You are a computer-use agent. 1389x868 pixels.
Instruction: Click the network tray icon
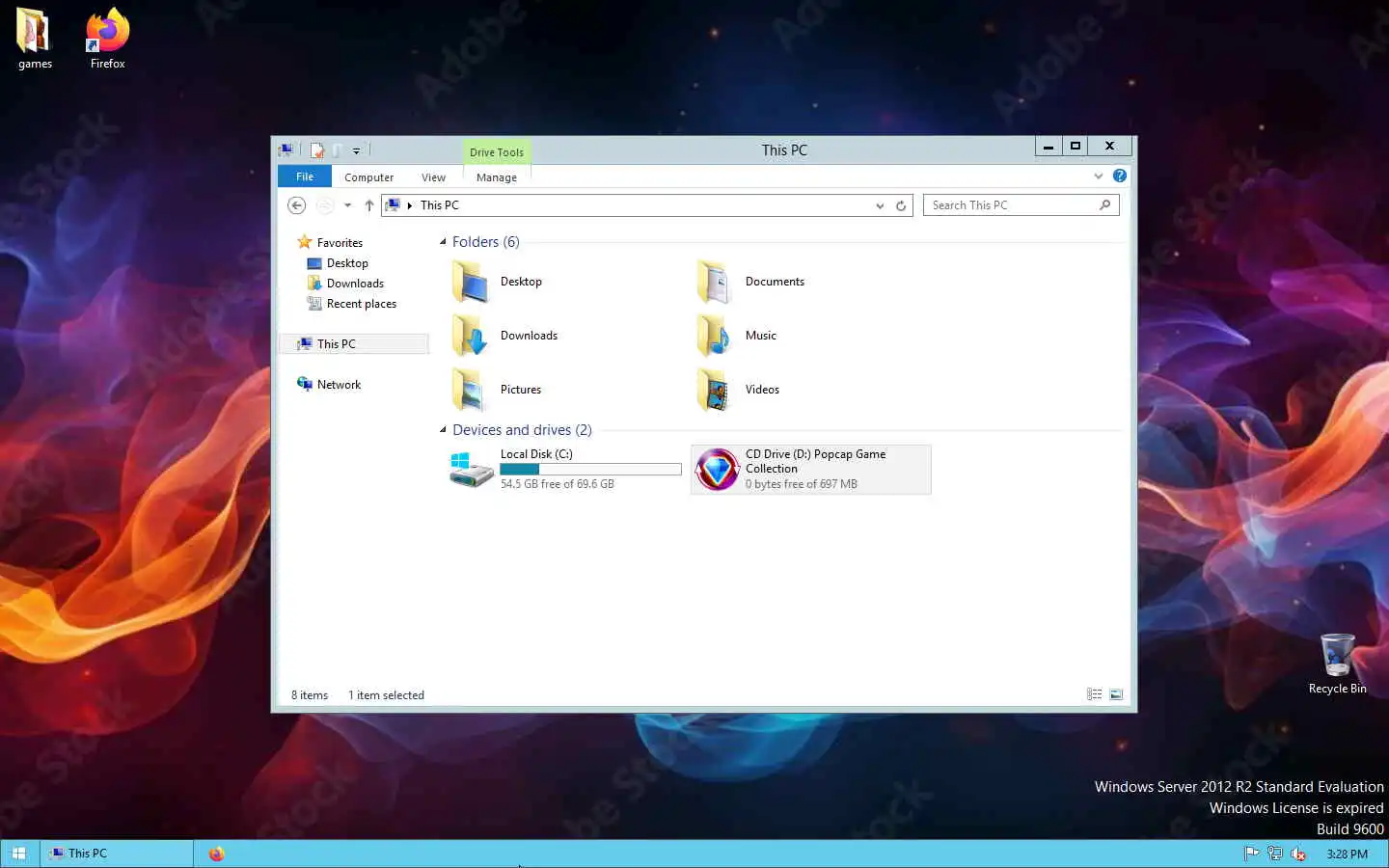[1274, 854]
